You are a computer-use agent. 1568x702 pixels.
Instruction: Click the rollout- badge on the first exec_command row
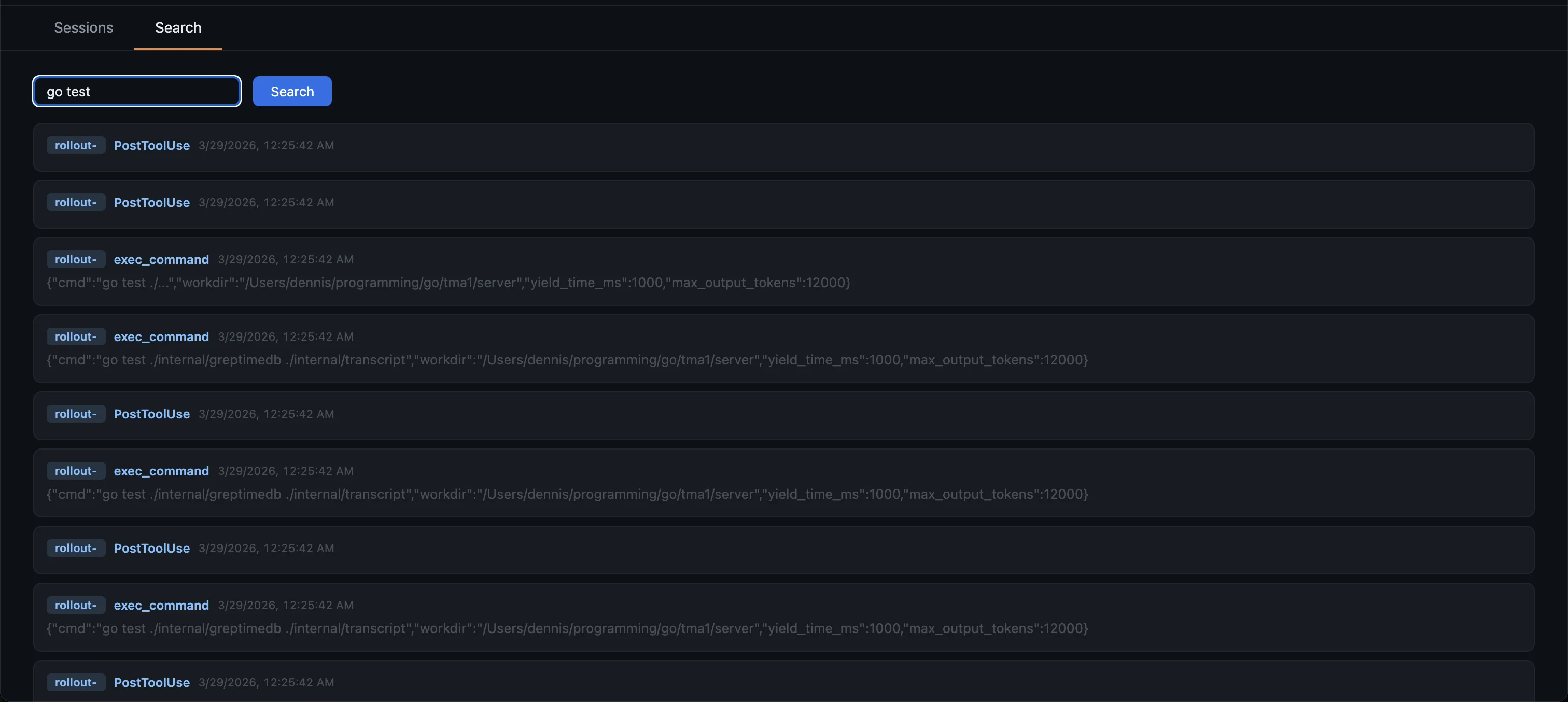coord(76,259)
